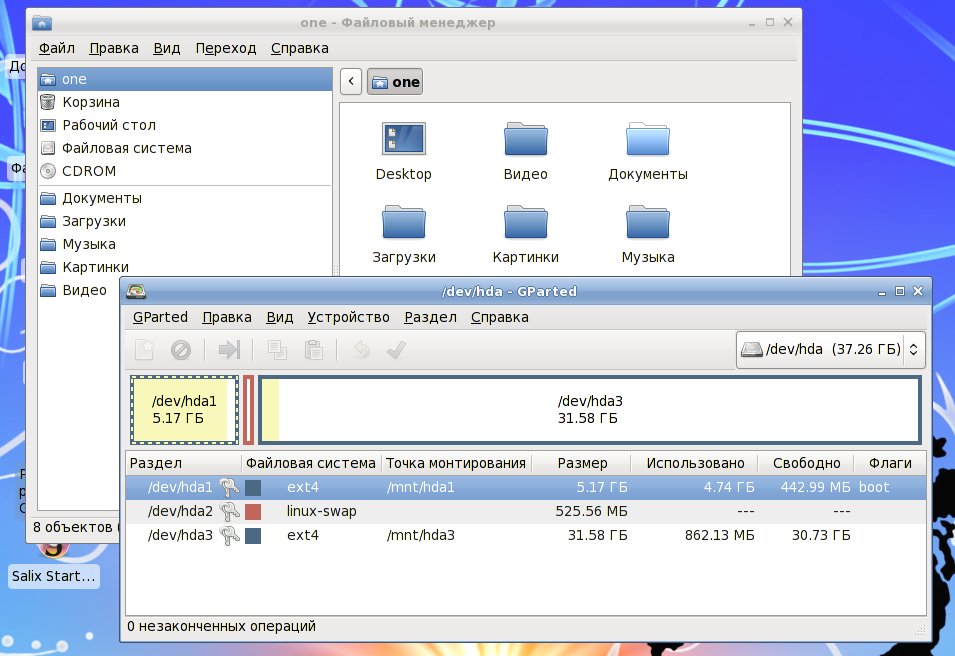Select the /mnt/hda3 mount point cell
Image resolution: width=955 pixels, height=656 pixels.
click(421, 535)
